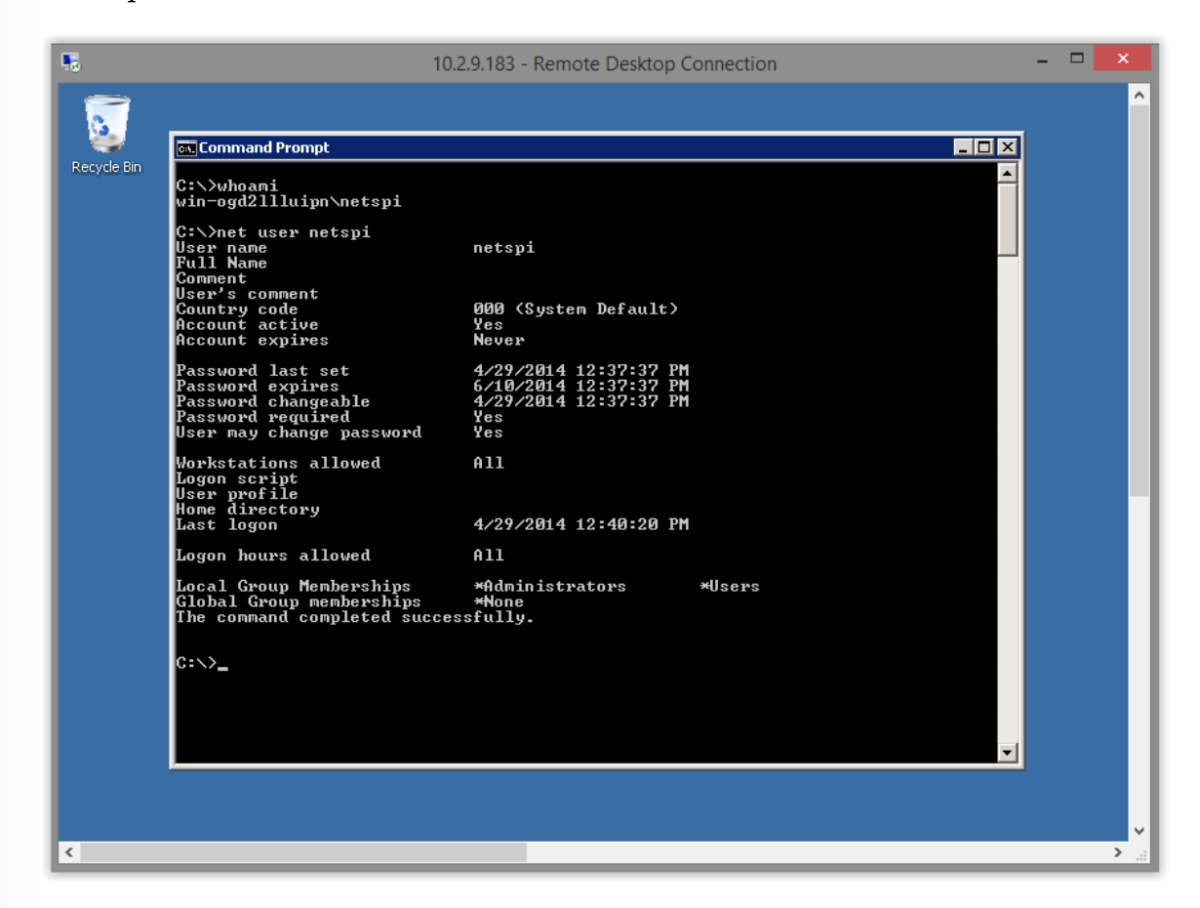Click the final 'C:\>' prompt with cursor
Viewport: 1200px width, 908px height.
pos(202,663)
